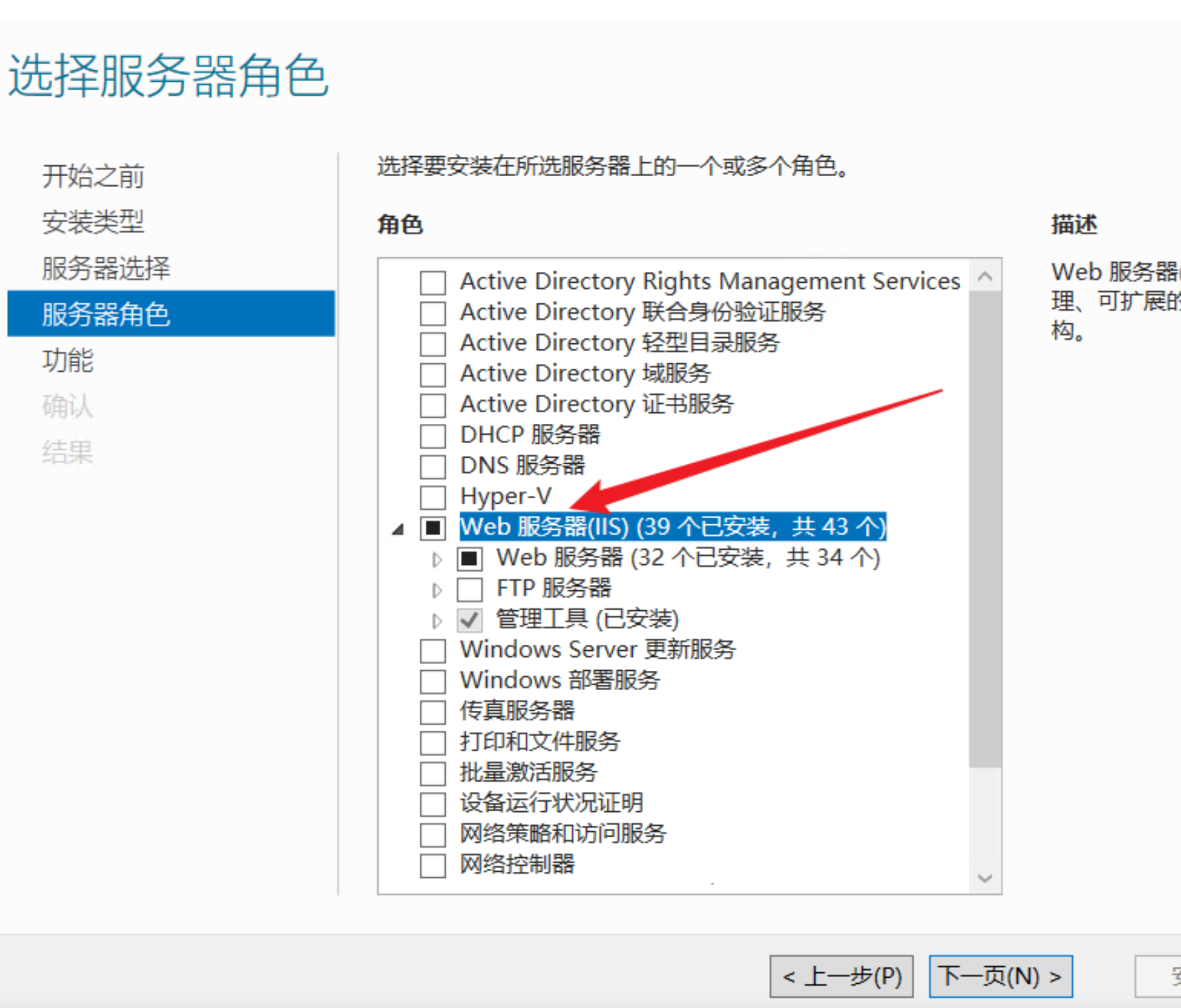Select the 服务器角色 wizard step
1181x1008 pixels.
click(x=171, y=314)
